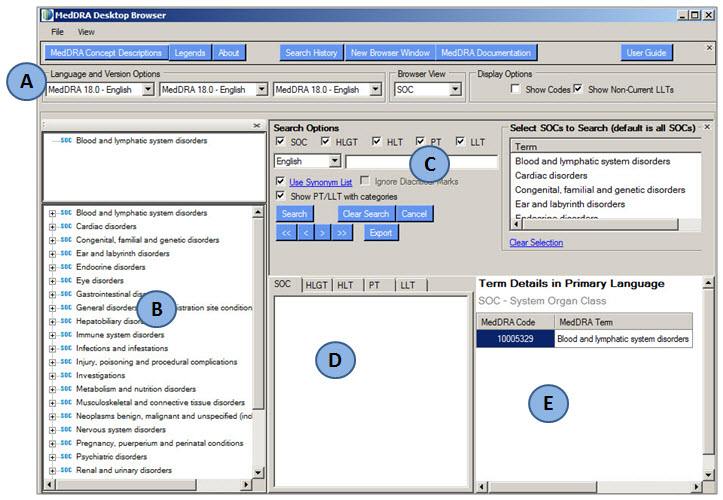Open the File menu

pos(58,32)
